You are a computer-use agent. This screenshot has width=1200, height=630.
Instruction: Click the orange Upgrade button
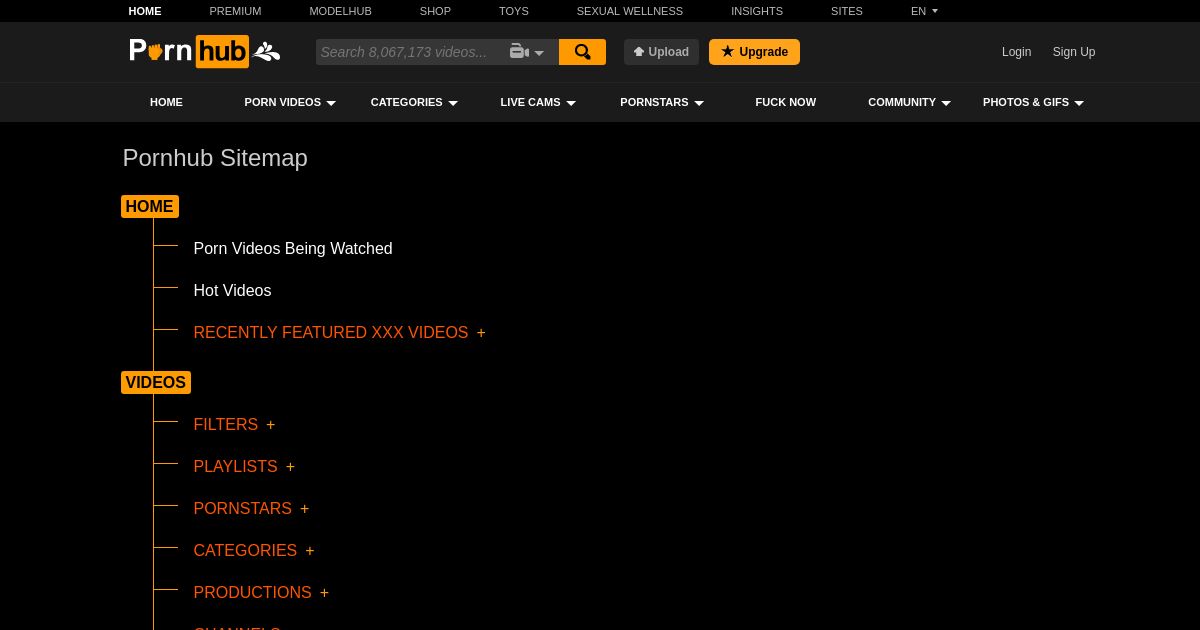click(x=754, y=52)
